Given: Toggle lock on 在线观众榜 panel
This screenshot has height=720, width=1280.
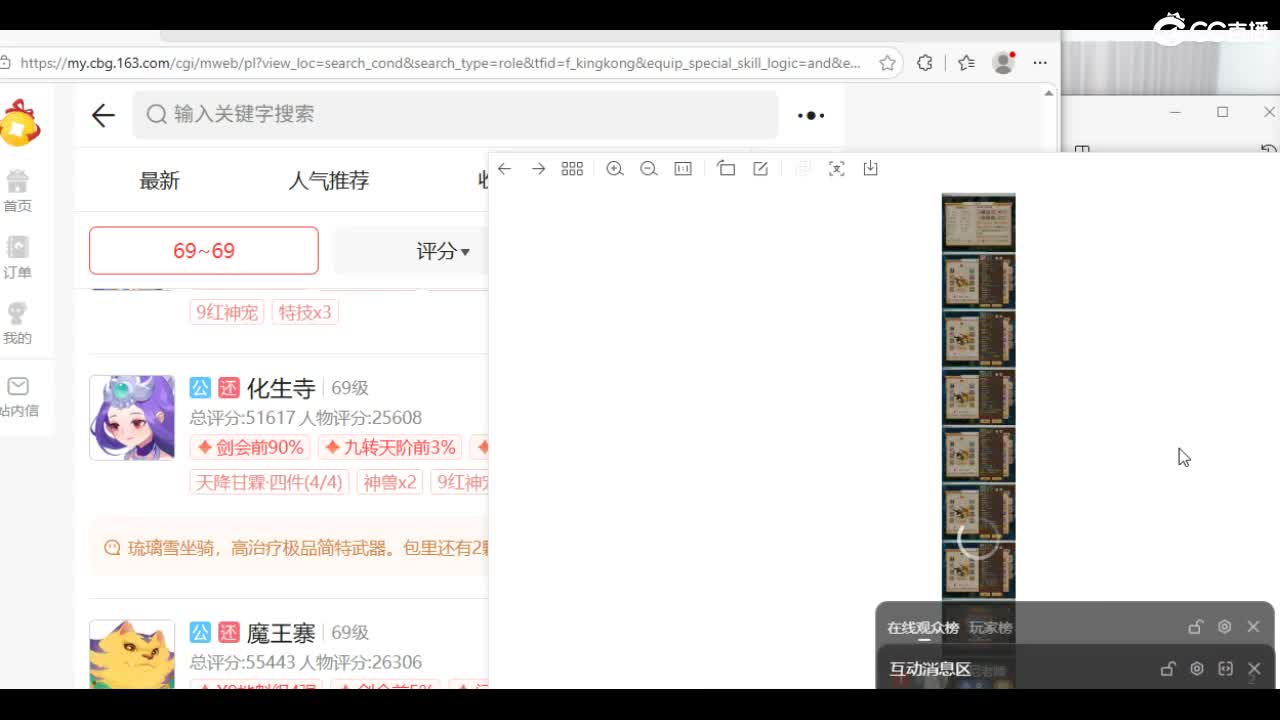Looking at the screenshot, I should [1195, 627].
